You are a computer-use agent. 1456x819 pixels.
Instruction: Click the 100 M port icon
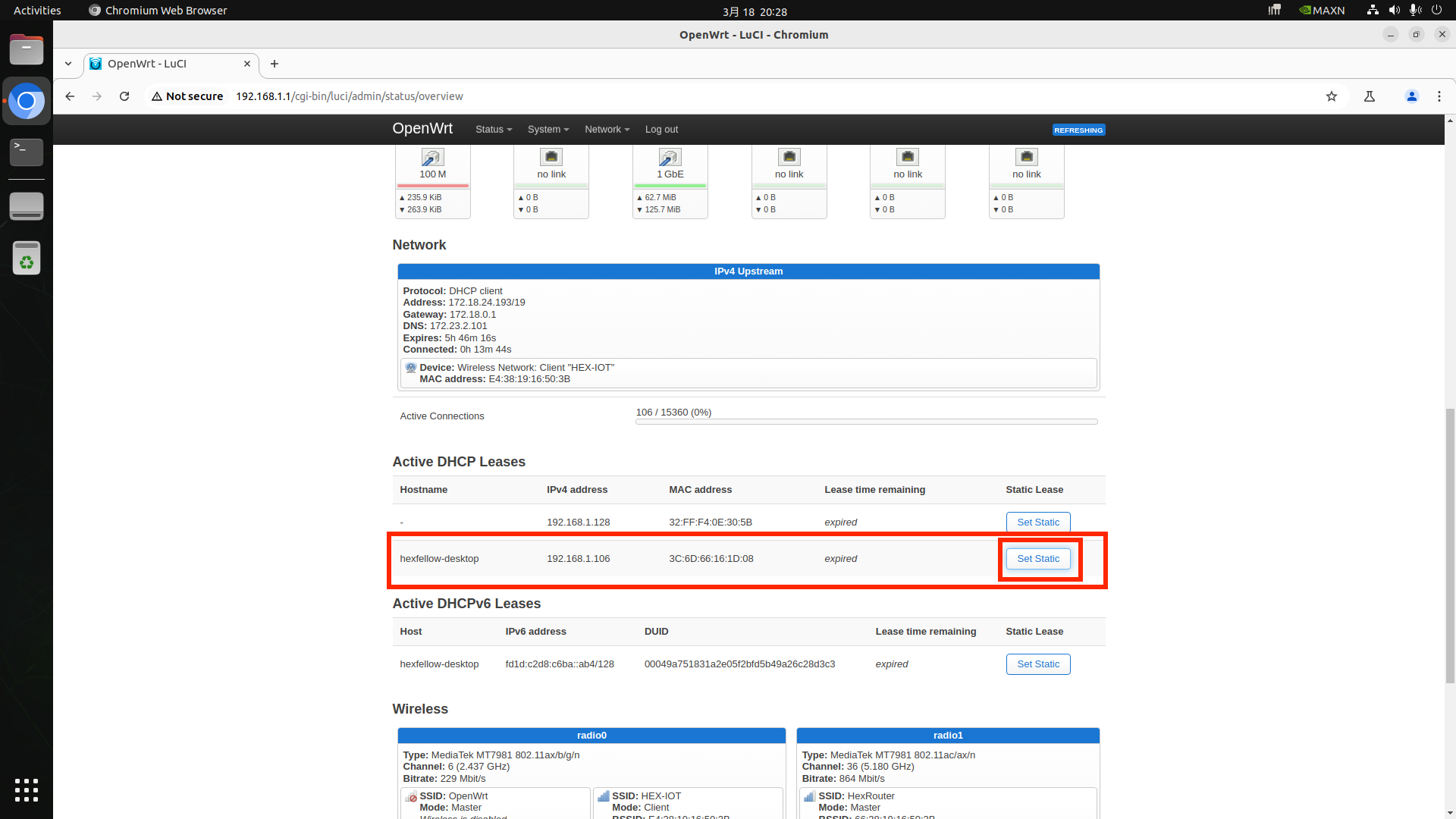pos(432,157)
